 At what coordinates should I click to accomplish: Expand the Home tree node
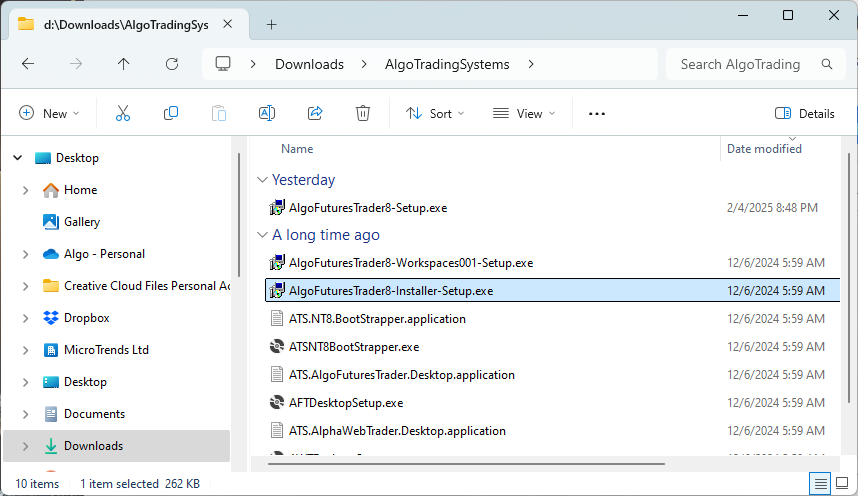[x=25, y=190]
